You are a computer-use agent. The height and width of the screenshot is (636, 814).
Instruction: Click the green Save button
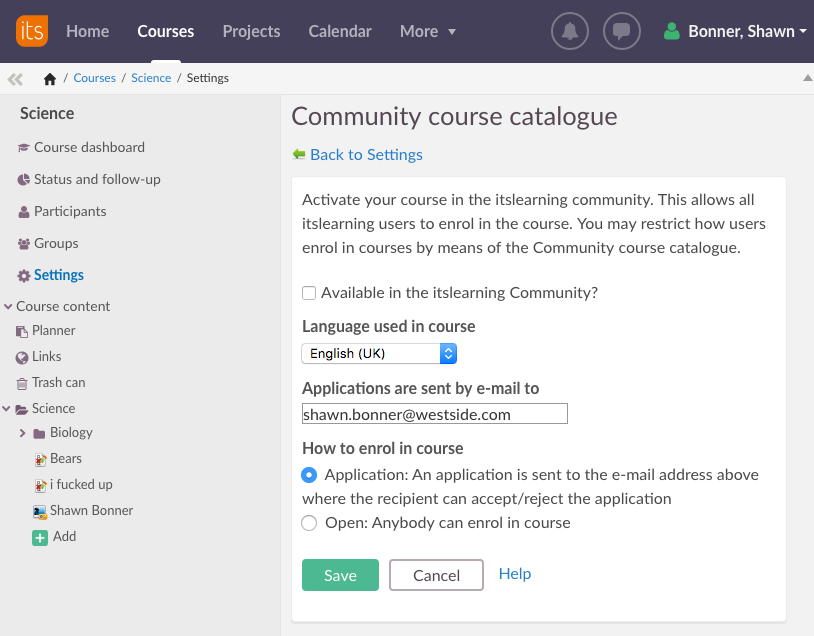pyautogui.click(x=340, y=575)
